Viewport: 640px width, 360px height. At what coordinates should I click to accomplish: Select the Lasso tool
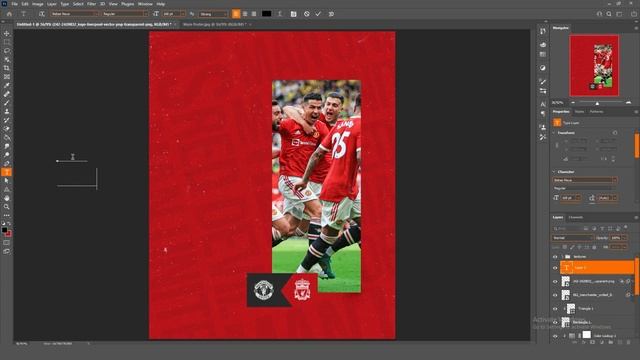pyautogui.click(x=7, y=51)
